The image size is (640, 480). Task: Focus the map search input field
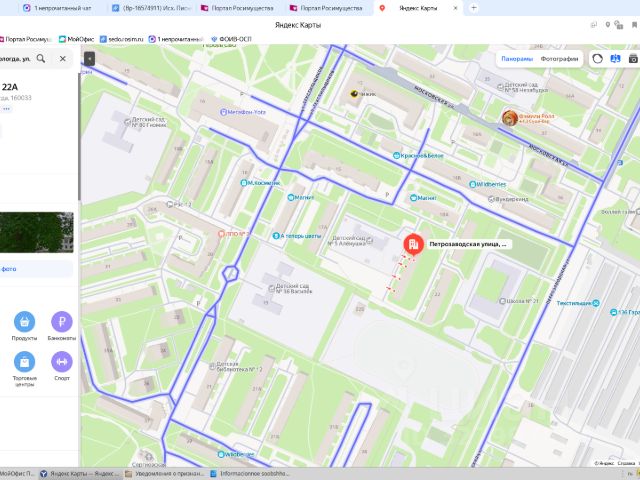[16, 58]
